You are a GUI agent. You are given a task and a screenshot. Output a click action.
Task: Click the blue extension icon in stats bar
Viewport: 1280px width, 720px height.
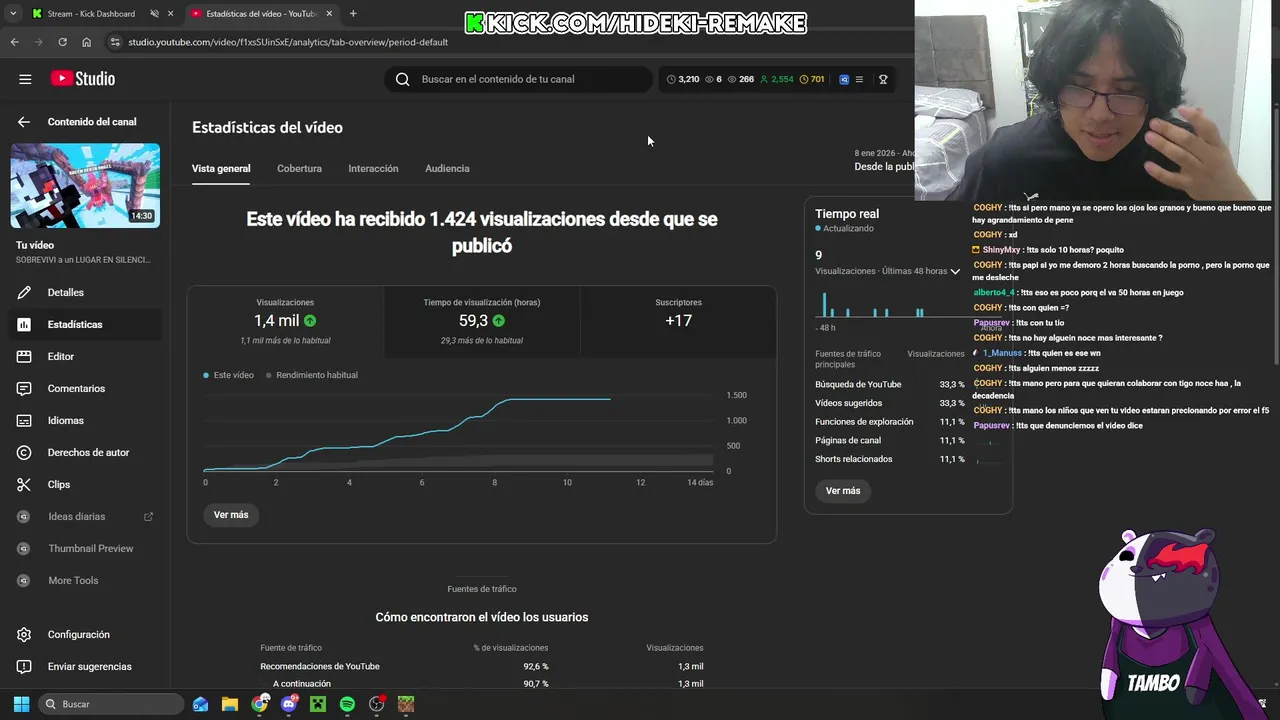(x=844, y=79)
